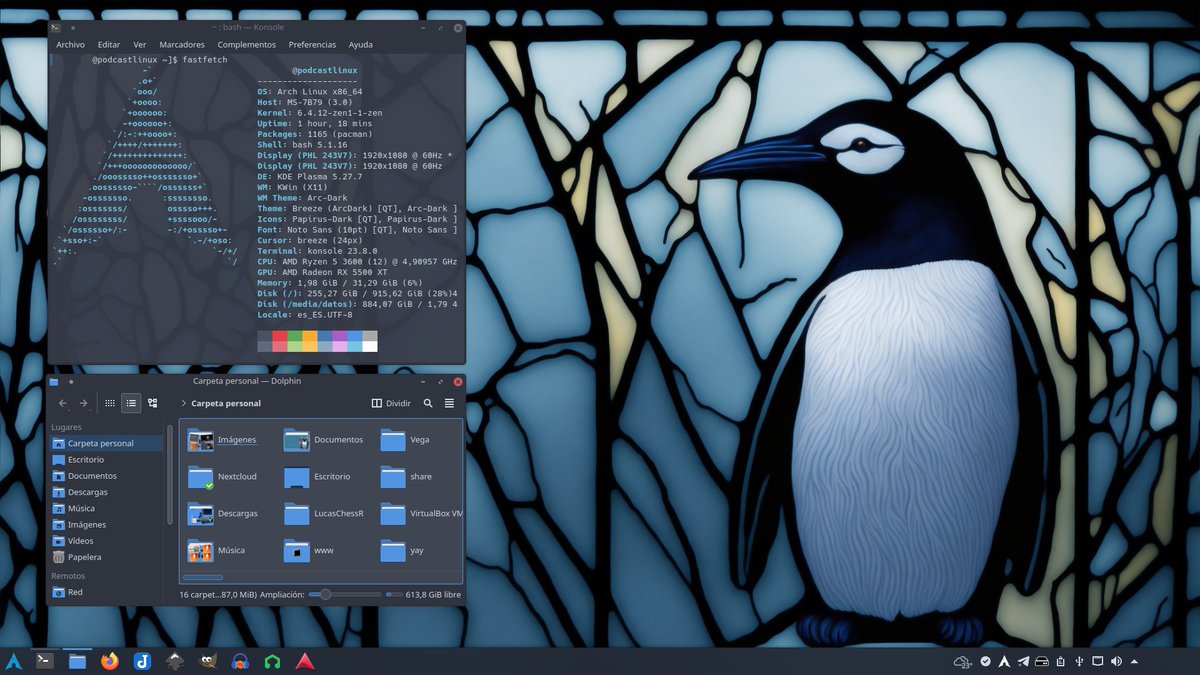Click the Konsole window menu icon
The image size is (1200, 675).
55,27
